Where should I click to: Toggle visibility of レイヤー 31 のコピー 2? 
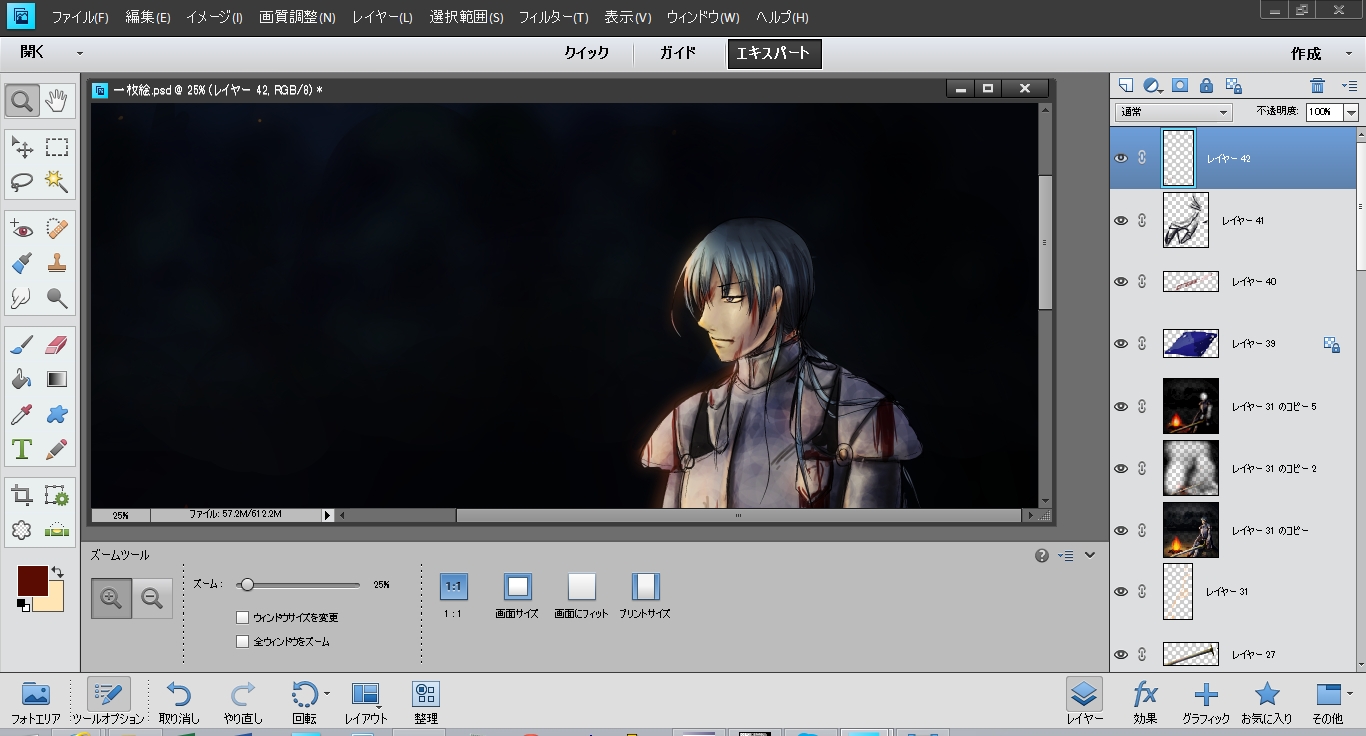pyautogui.click(x=1121, y=468)
